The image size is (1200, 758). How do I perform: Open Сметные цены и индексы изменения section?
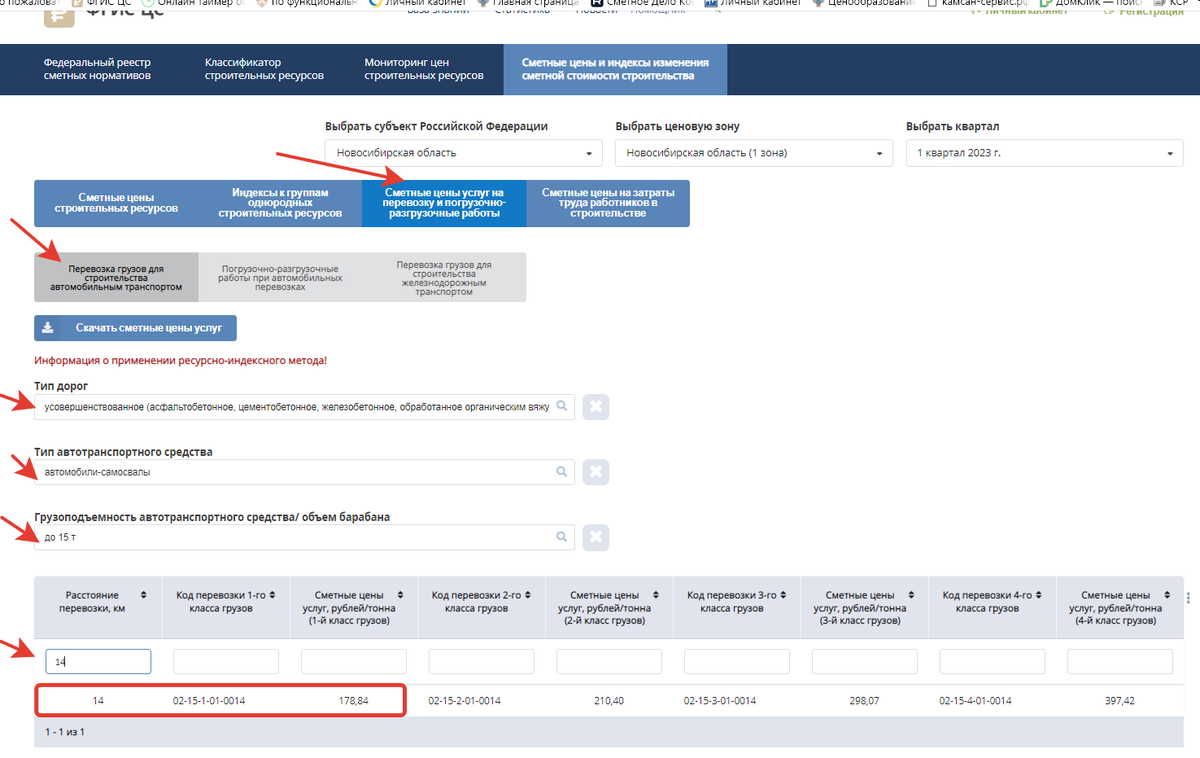[x=615, y=69]
